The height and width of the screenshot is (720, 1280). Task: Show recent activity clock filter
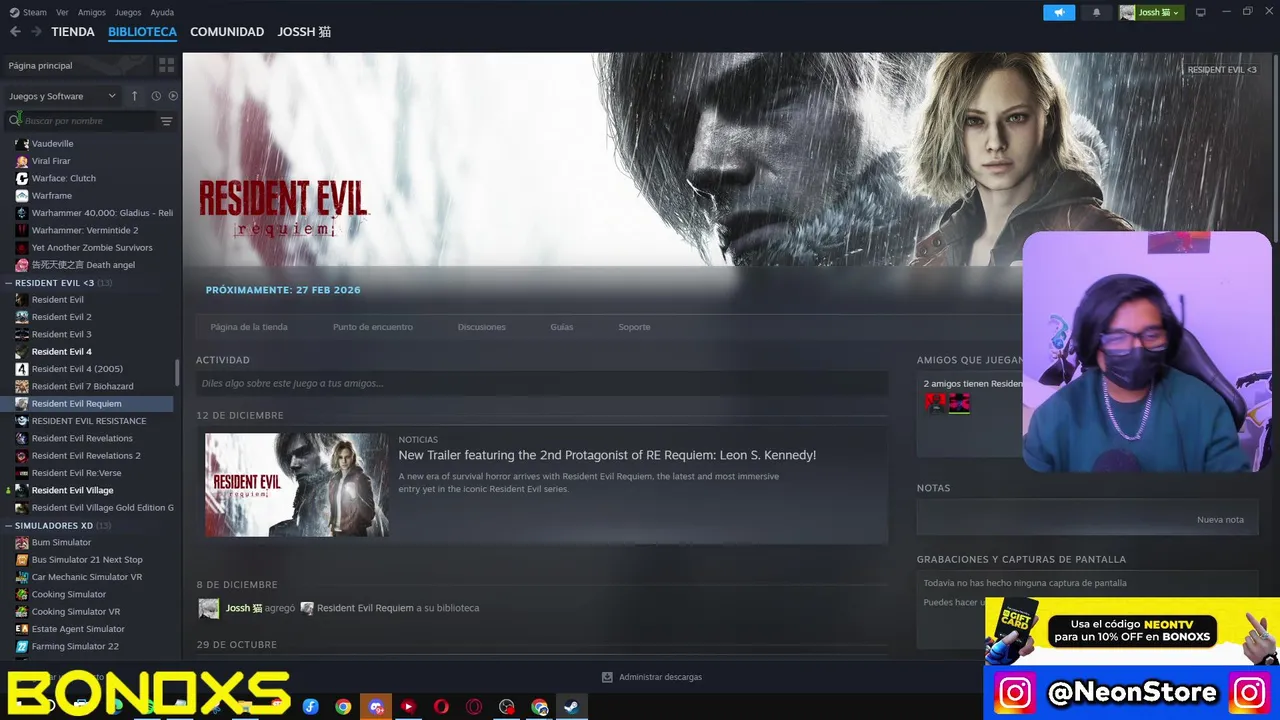point(156,96)
